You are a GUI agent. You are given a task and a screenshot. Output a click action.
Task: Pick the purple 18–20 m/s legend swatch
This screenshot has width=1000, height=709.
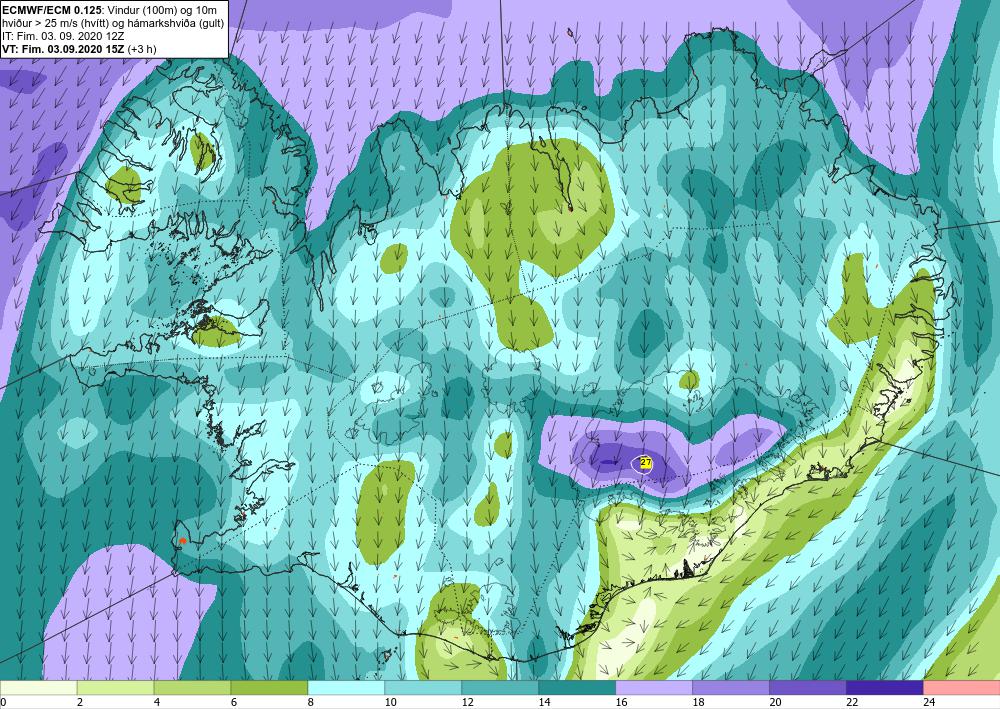(x=731, y=688)
